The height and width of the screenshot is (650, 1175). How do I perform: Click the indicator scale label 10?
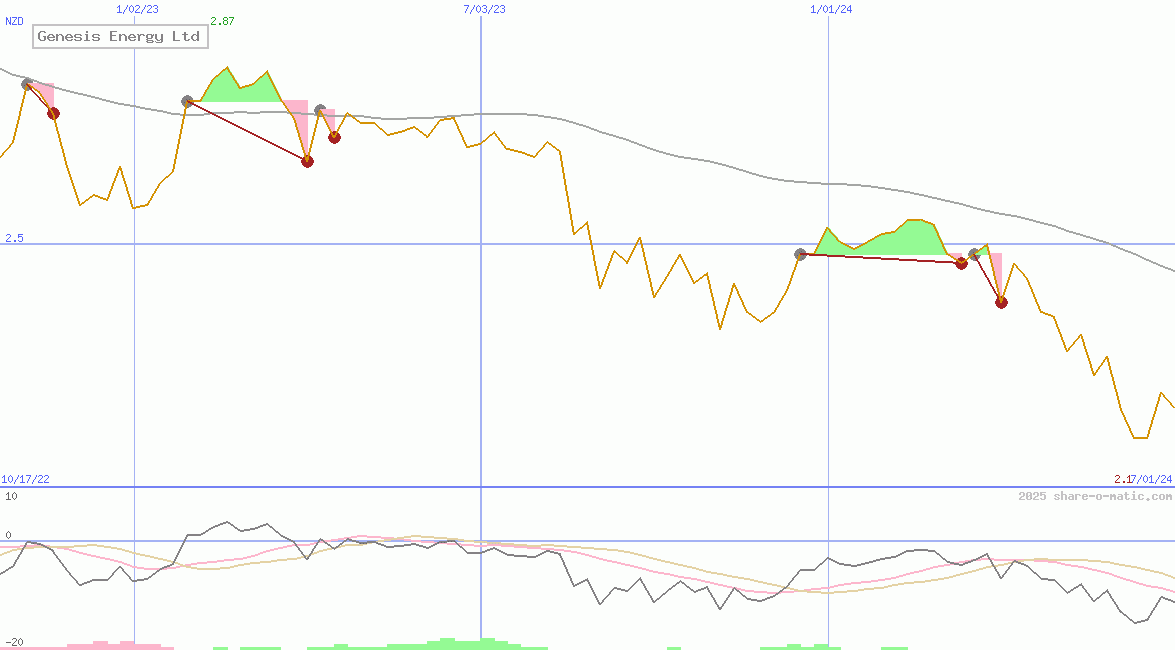11,496
